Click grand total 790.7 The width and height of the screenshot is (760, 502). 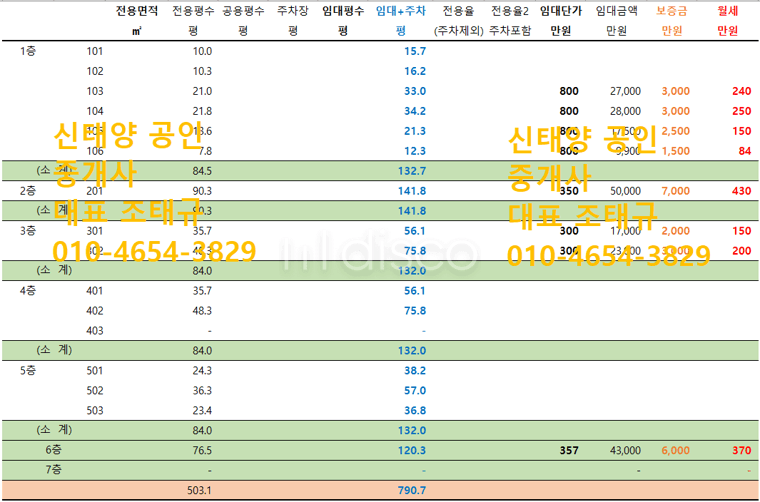click(412, 490)
